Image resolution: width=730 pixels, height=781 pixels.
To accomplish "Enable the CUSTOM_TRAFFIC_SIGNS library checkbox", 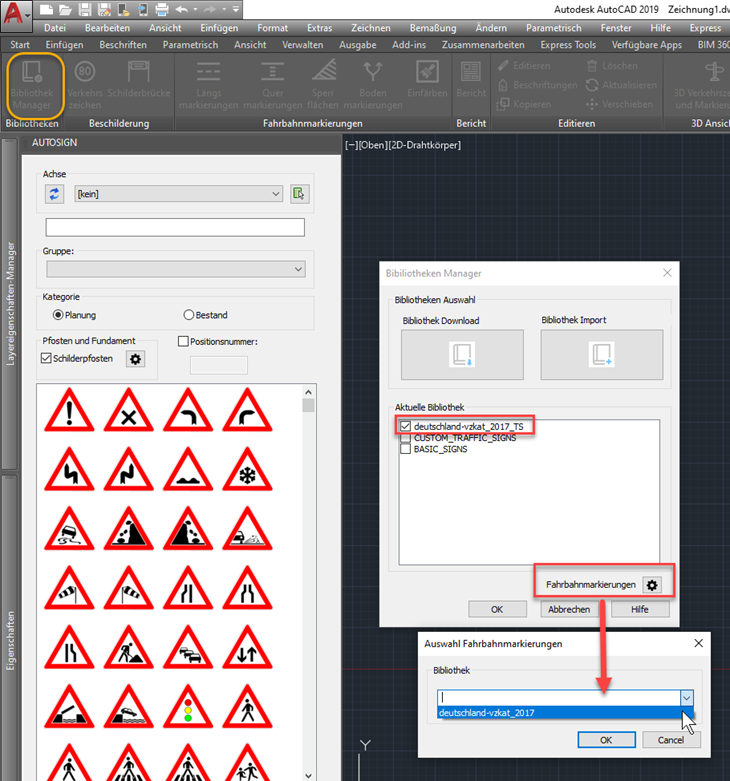I will [x=406, y=438].
